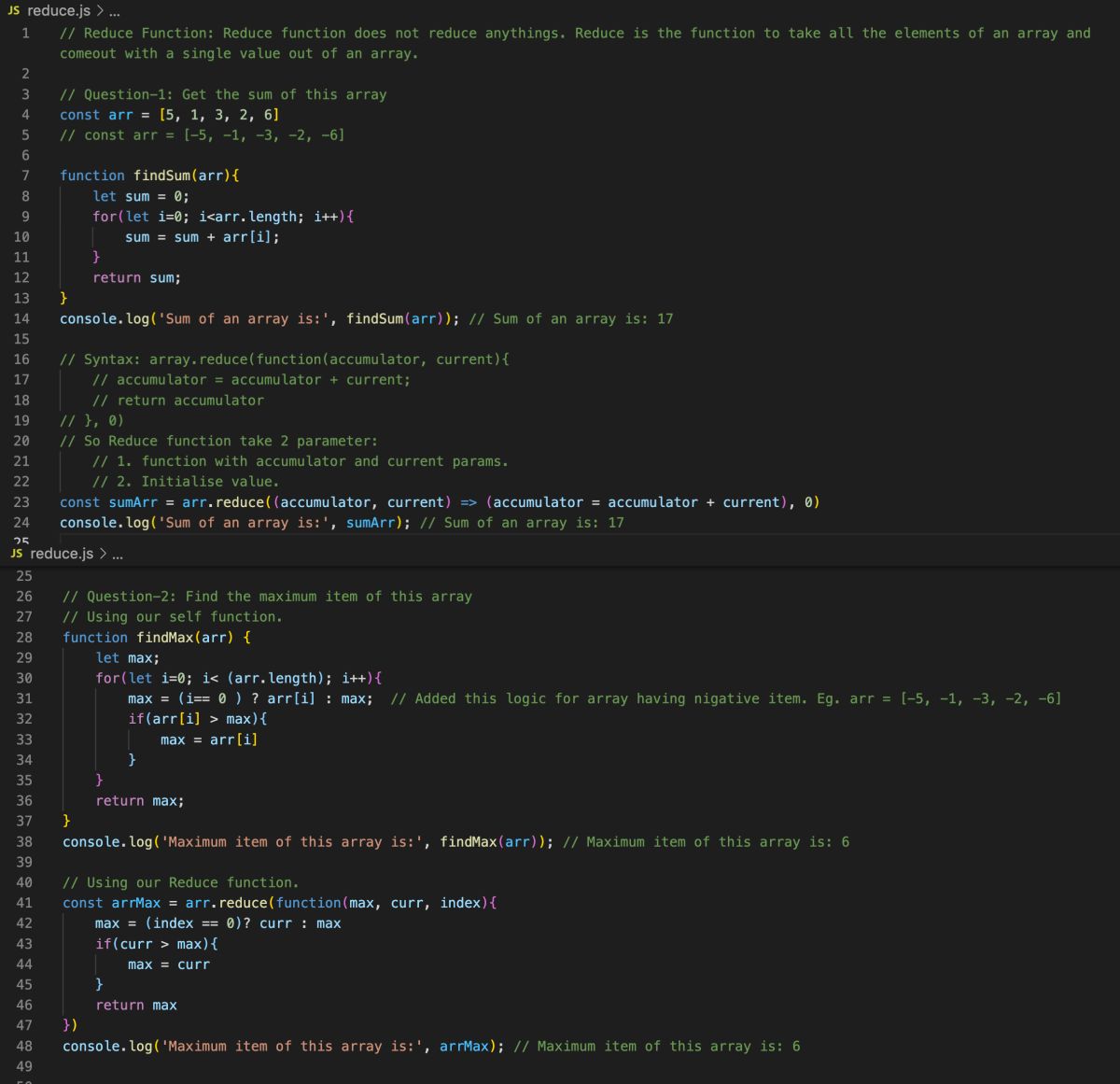This screenshot has height=1084, width=1120.
Task: Click the JS file icon in the top breadcrumb
Action: coord(14,11)
